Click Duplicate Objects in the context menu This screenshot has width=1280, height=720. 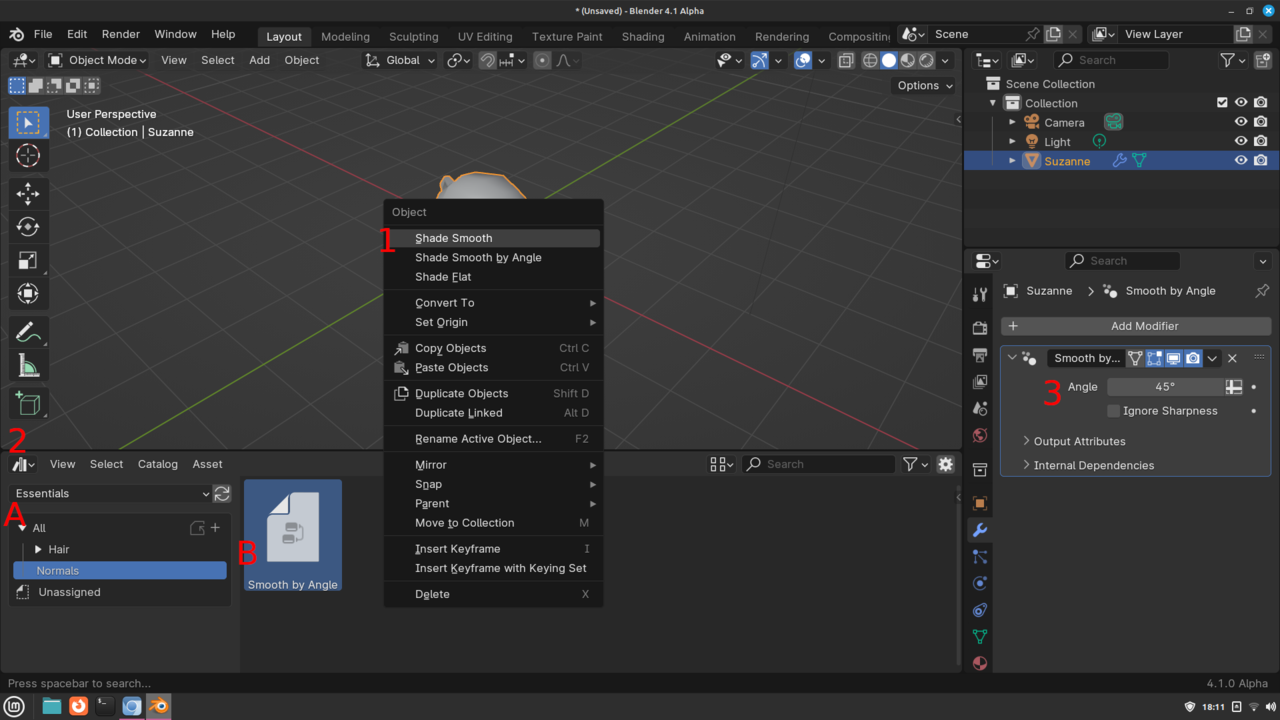[493, 393]
